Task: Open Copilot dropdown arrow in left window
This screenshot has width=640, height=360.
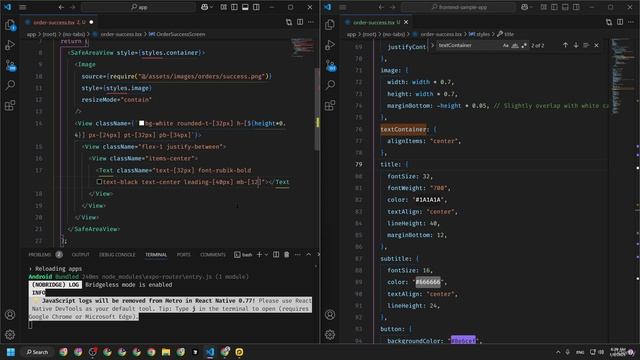Action: (211, 7)
